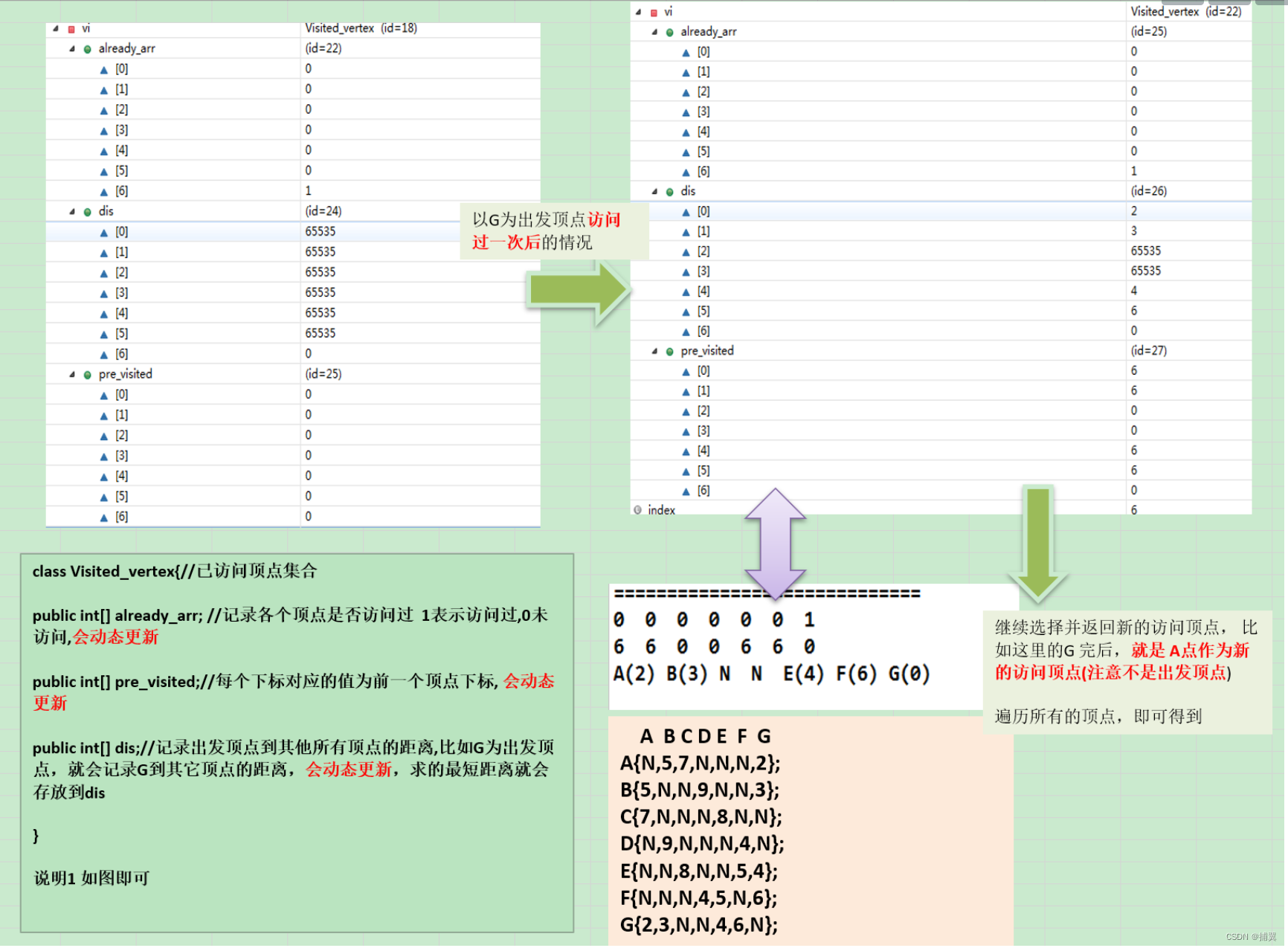Viewport: 1288px width, 948px height.
Task: Click left already_arr [6] value 1
Action: pyautogui.click(x=309, y=191)
